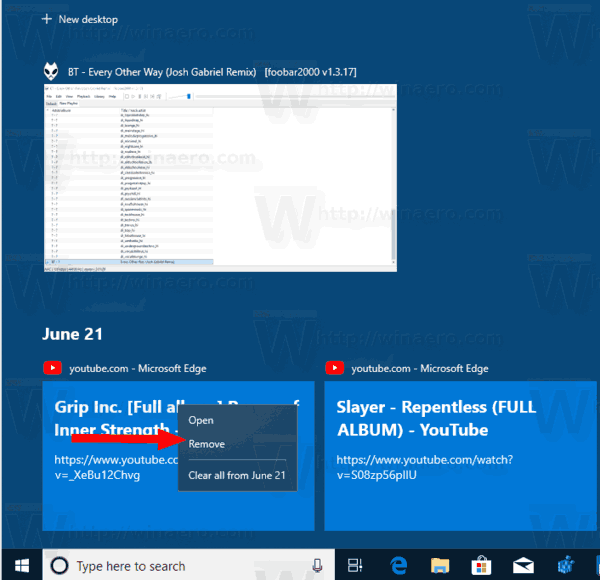
Task: Click the Type here to search box
Action: [189, 565]
